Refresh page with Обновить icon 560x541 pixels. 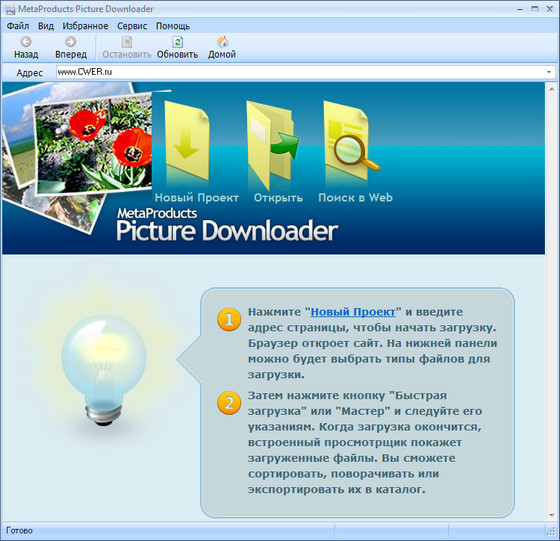point(178,42)
